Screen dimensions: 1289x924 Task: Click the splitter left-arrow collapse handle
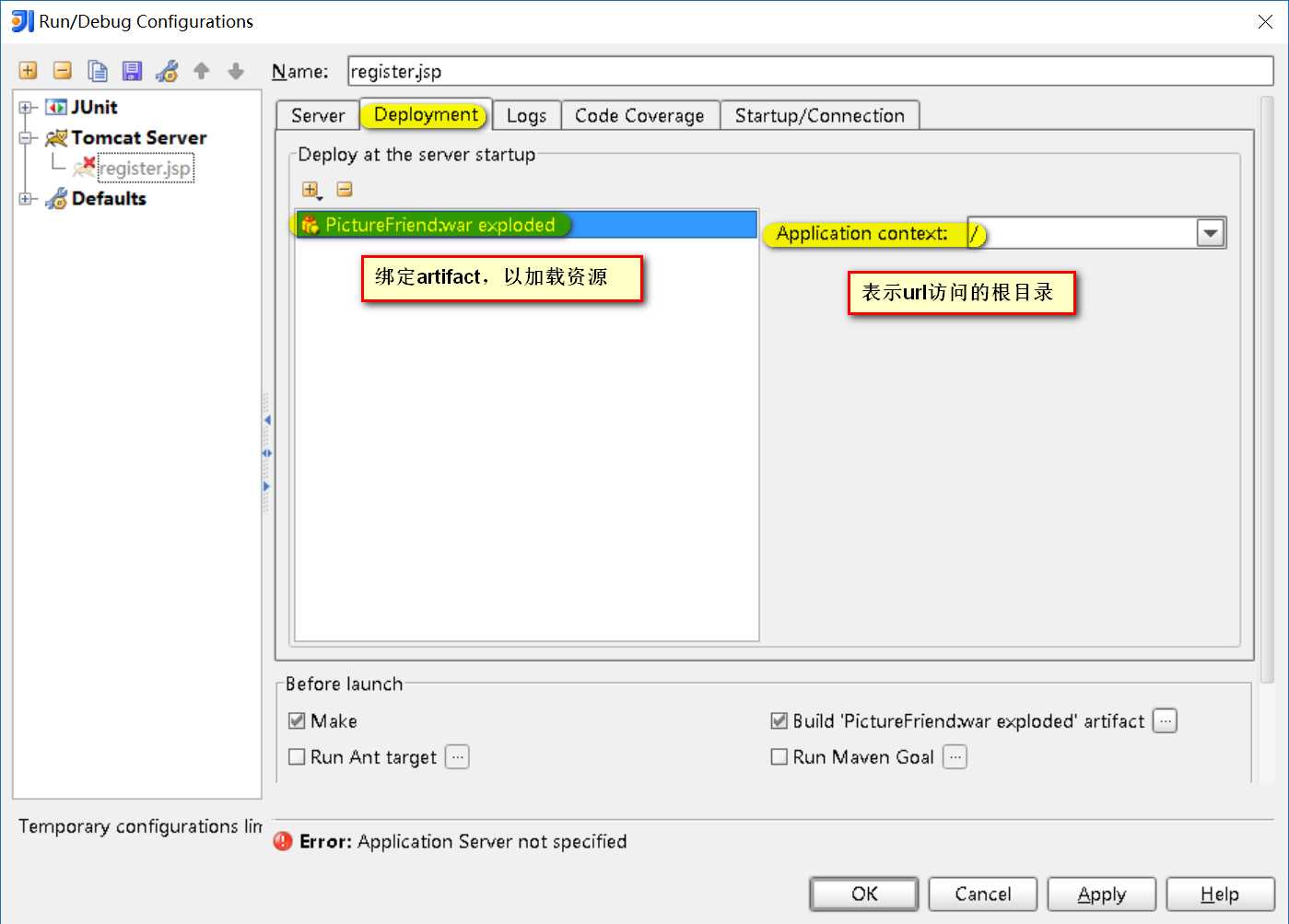click(267, 420)
